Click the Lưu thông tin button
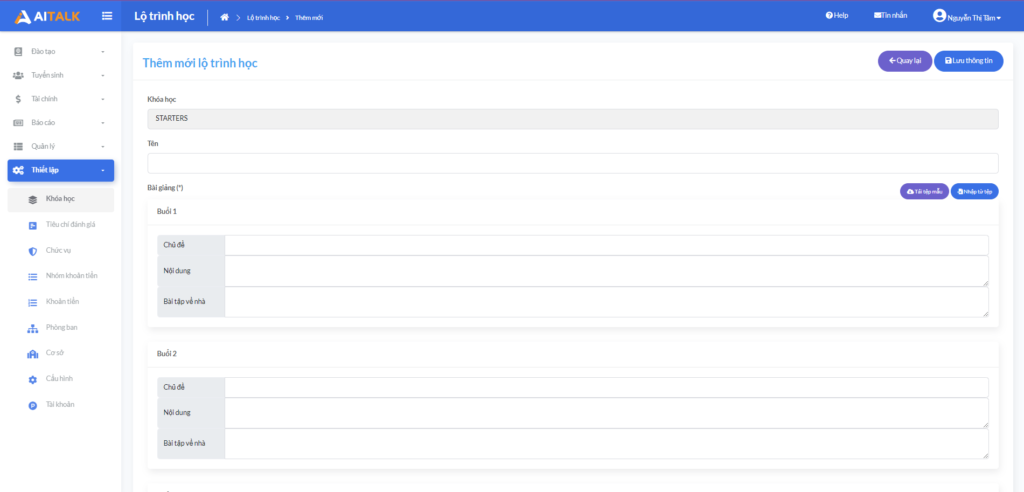Viewport: 1024px width, 492px height. coord(968,61)
